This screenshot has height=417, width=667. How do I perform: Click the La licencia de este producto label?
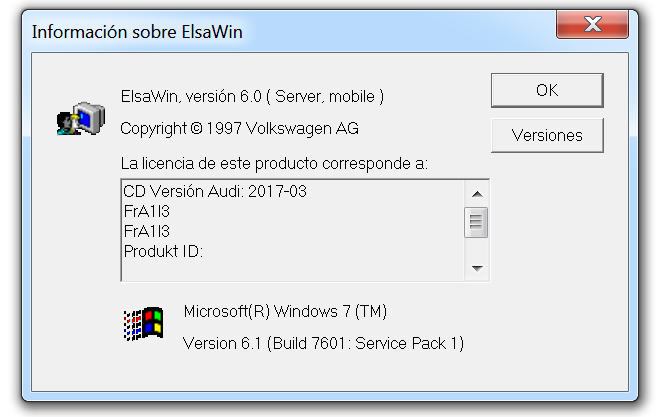click(274, 163)
